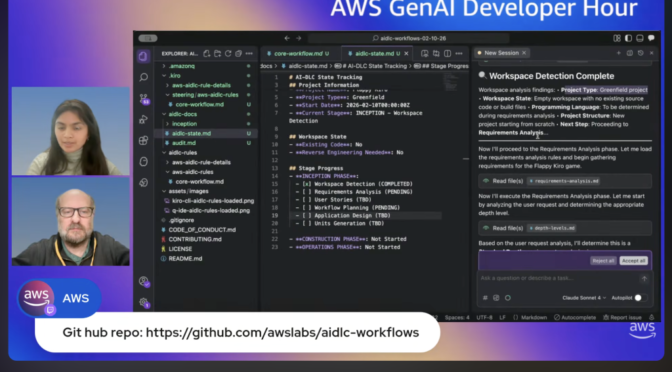Toggle the Autopilot switch
Viewport: 672px width, 372px height.
coord(641,298)
